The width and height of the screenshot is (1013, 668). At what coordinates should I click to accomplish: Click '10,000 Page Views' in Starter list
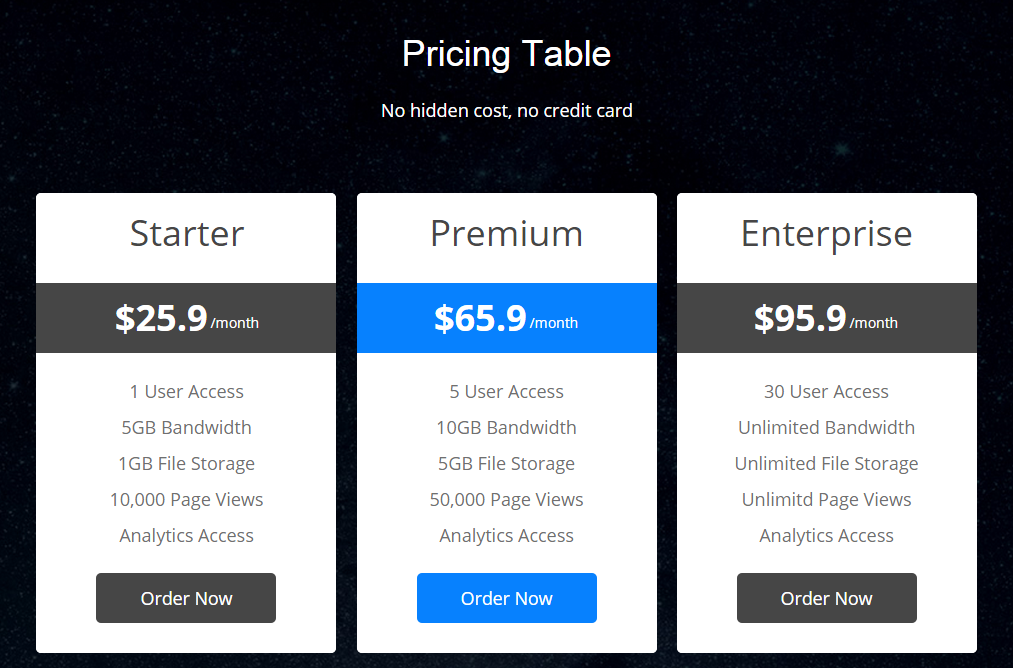186,500
